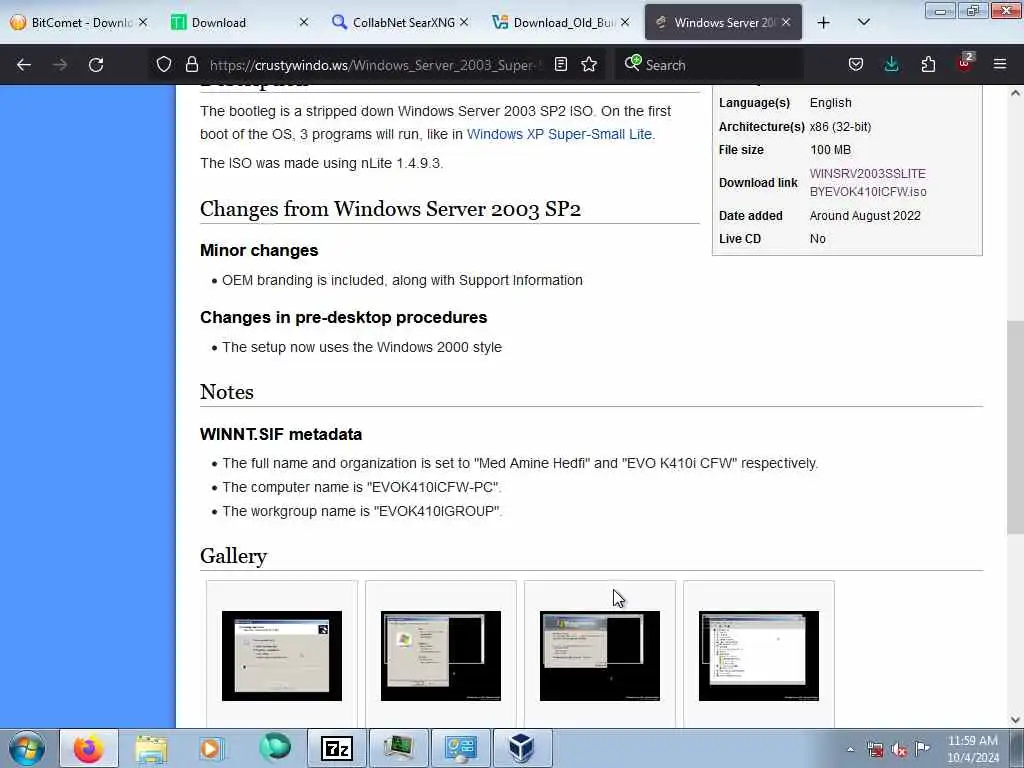
Task: Click the 'Minor changes' subheading
Action: (259, 251)
